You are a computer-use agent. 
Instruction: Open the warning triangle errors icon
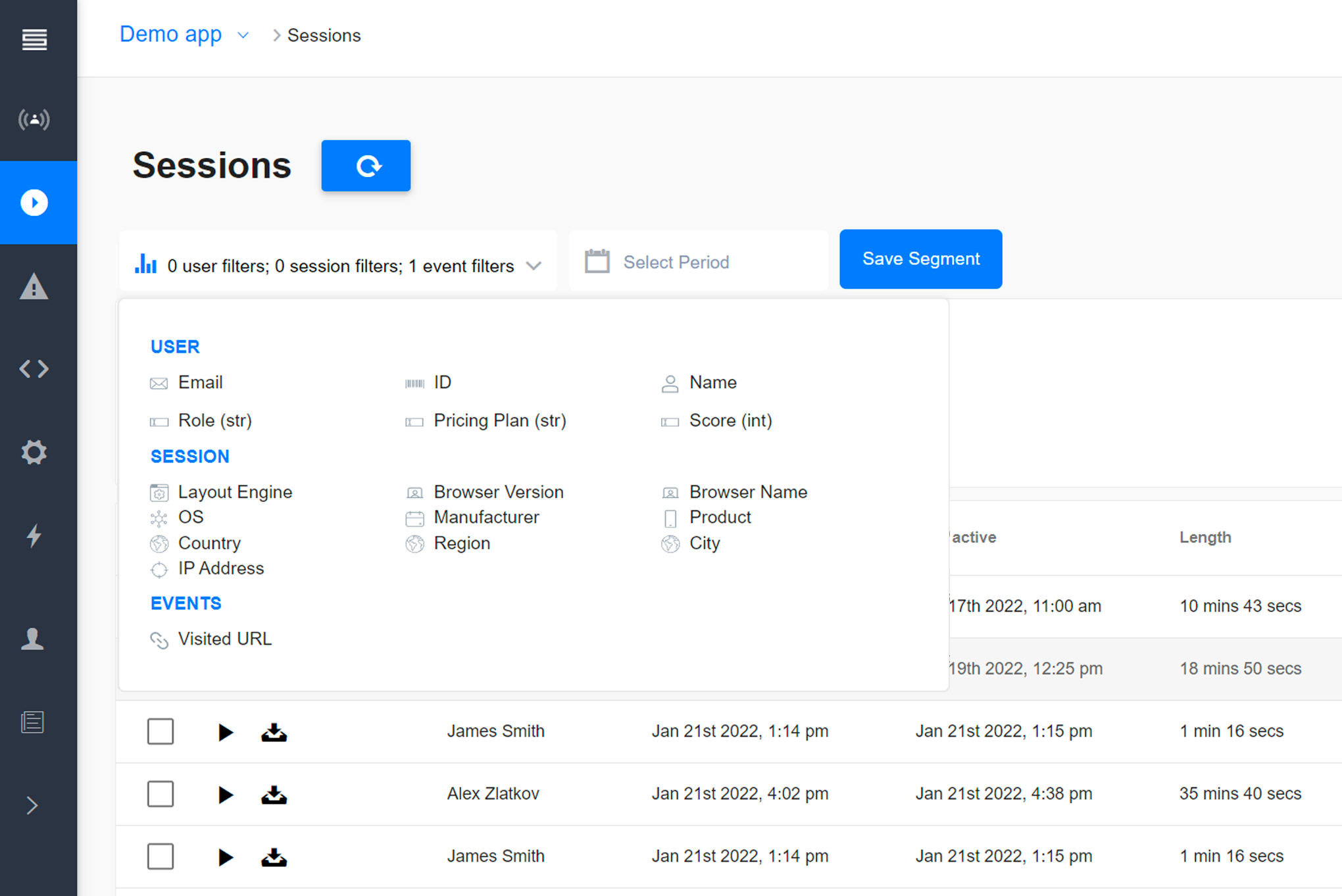(x=34, y=287)
